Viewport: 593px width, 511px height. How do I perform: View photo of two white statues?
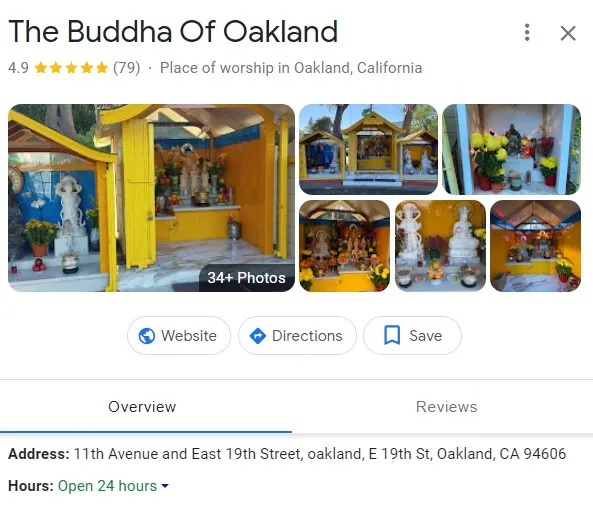coord(440,246)
